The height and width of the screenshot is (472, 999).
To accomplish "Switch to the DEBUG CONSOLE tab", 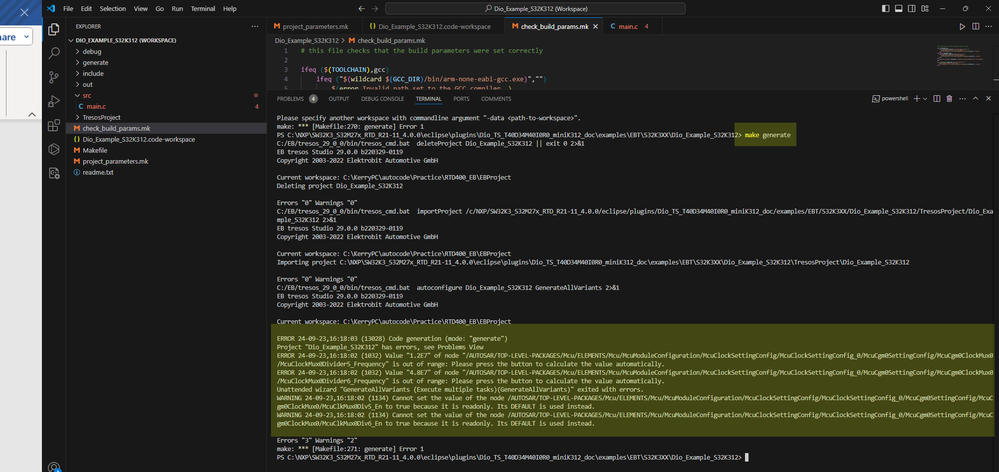I will 382,99.
